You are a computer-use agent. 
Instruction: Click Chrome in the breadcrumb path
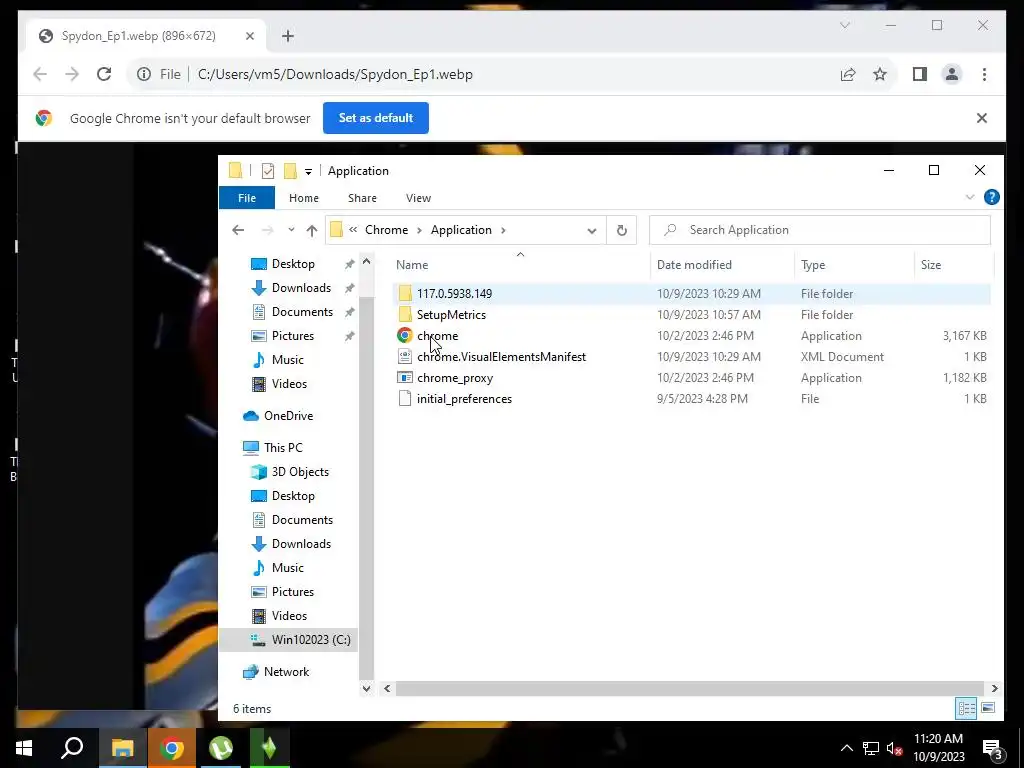tap(386, 230)
